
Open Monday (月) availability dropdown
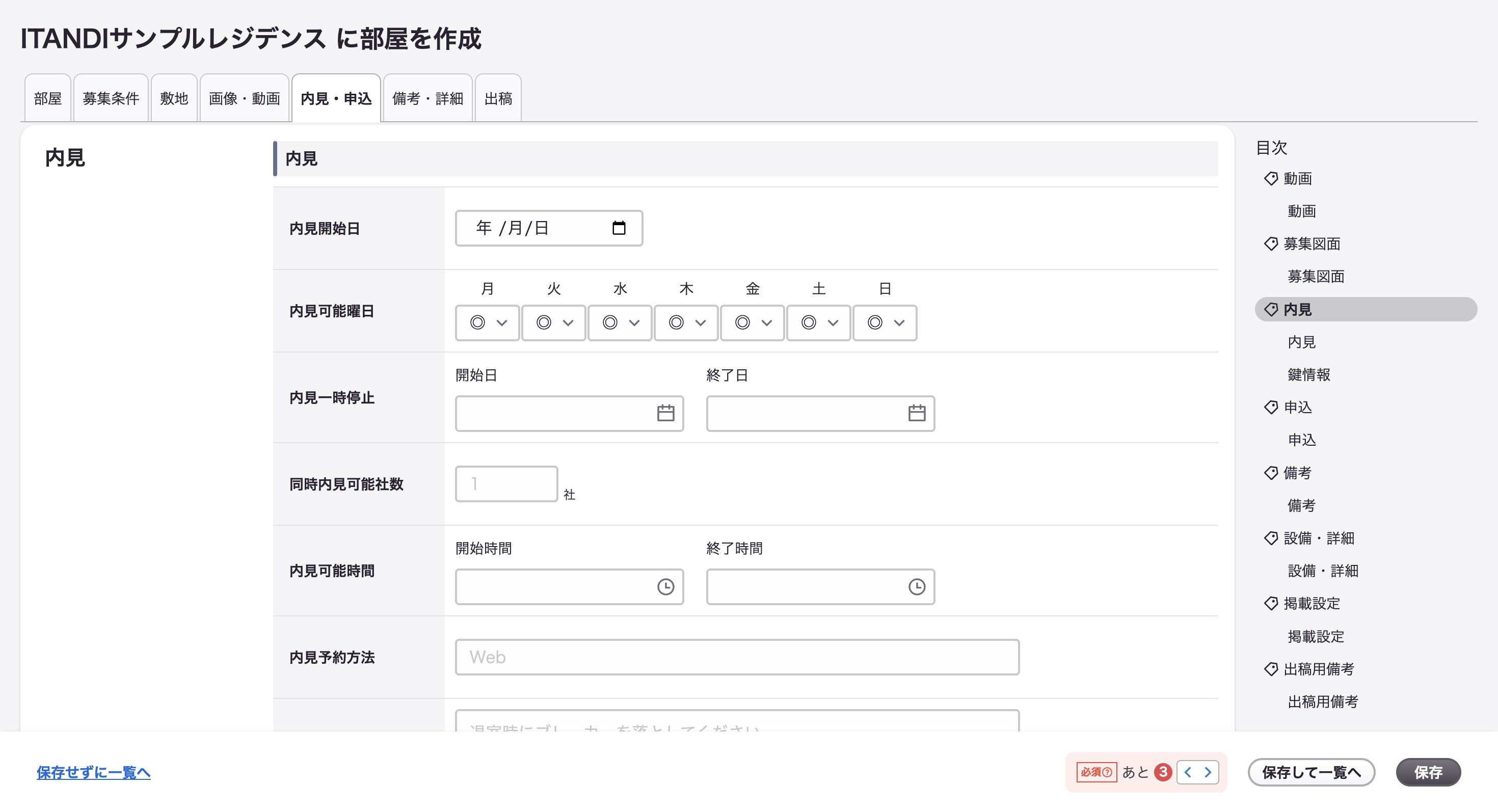coord(487,322)
